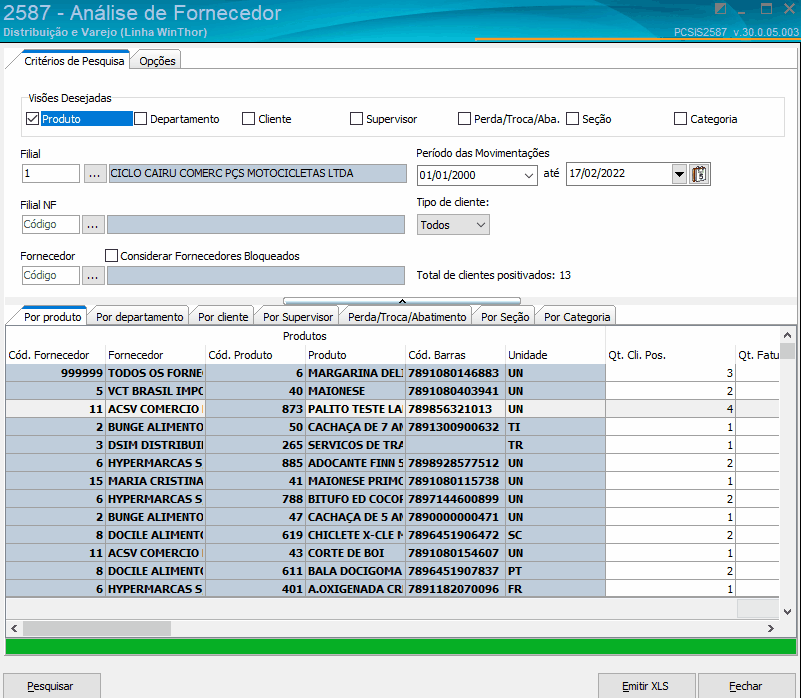Open the Por cliente tab
The height and width of the screenshot is (698, 801).
pyautogui.click(x=223, y=317)
